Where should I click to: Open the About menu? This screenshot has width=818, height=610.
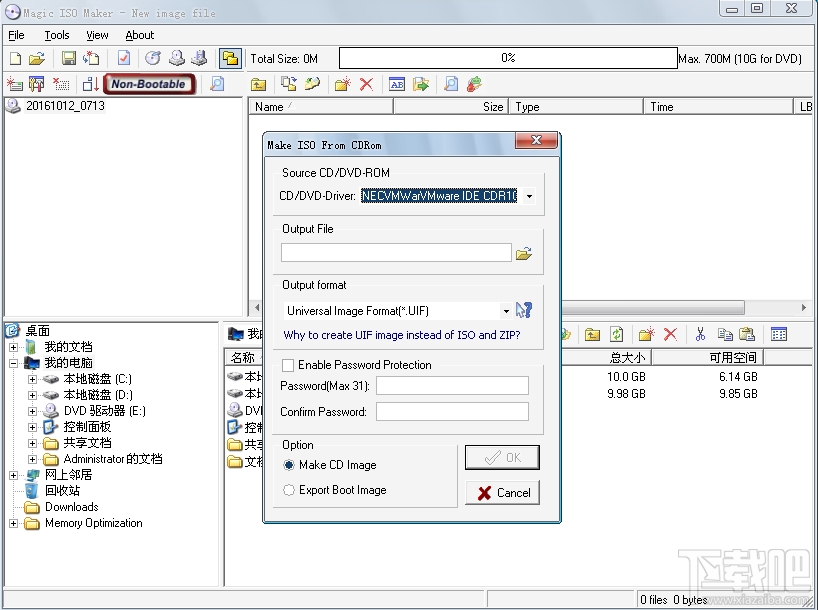point(139,35)
